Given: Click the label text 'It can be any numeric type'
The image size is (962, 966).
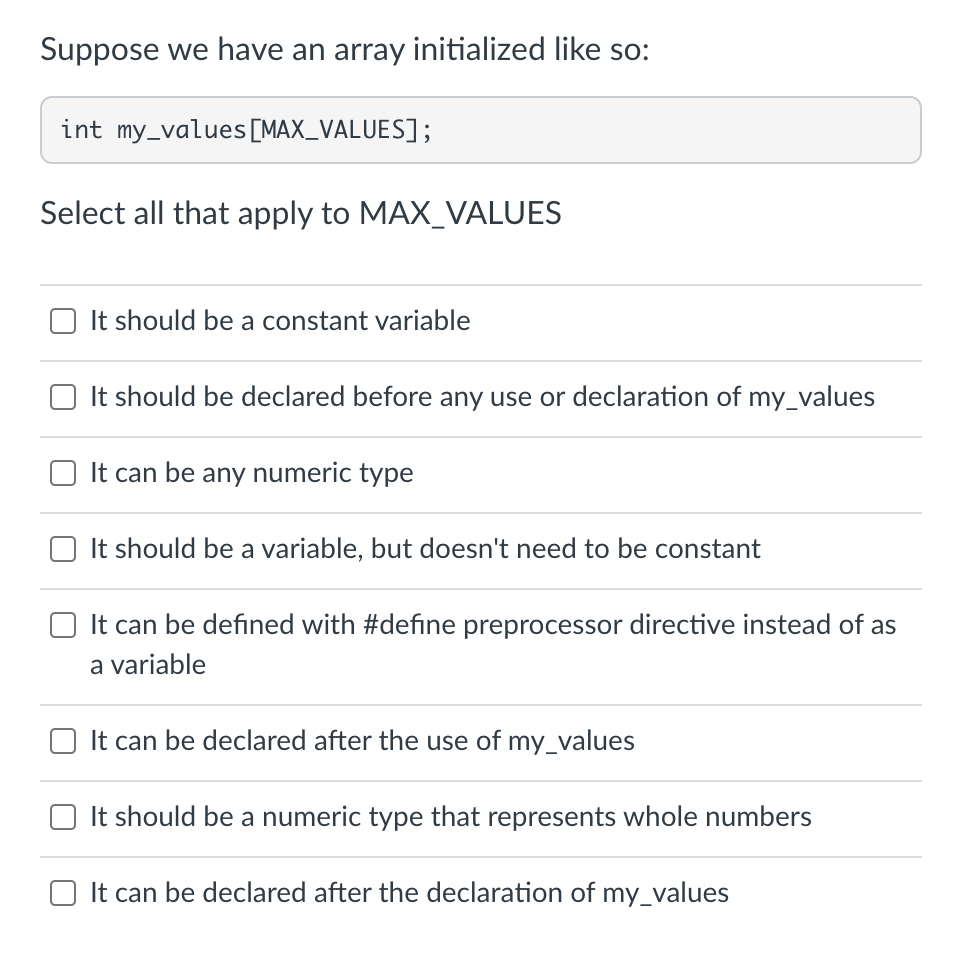Looking at the screenshot, I should coord(252,473).
